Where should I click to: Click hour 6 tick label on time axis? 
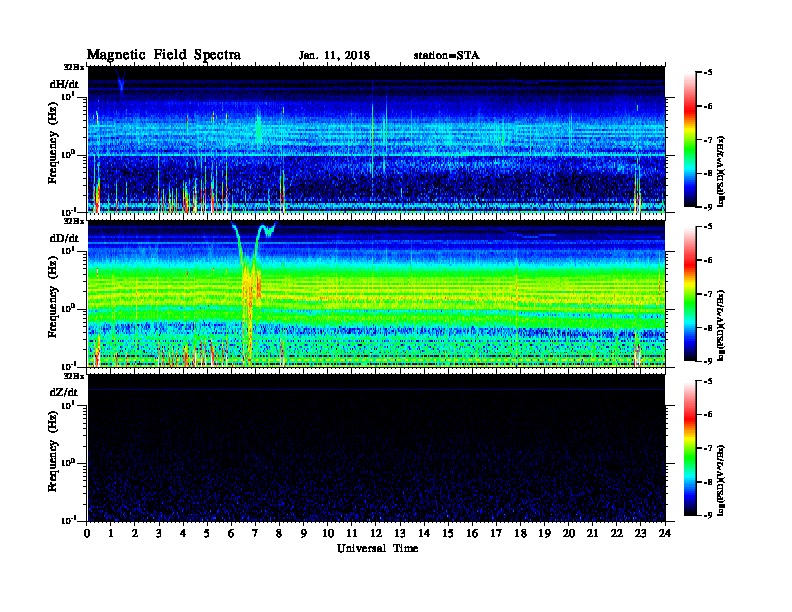click(x=231, y=534)
